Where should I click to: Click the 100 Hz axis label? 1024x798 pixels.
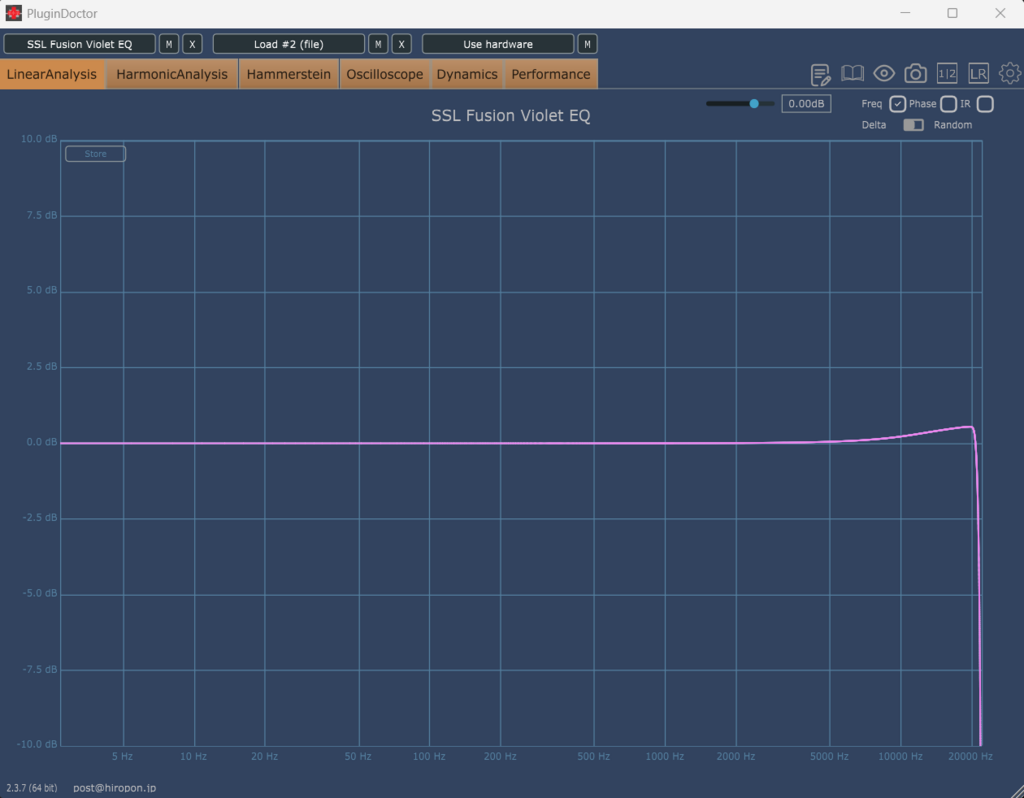[x=429, y=756]
